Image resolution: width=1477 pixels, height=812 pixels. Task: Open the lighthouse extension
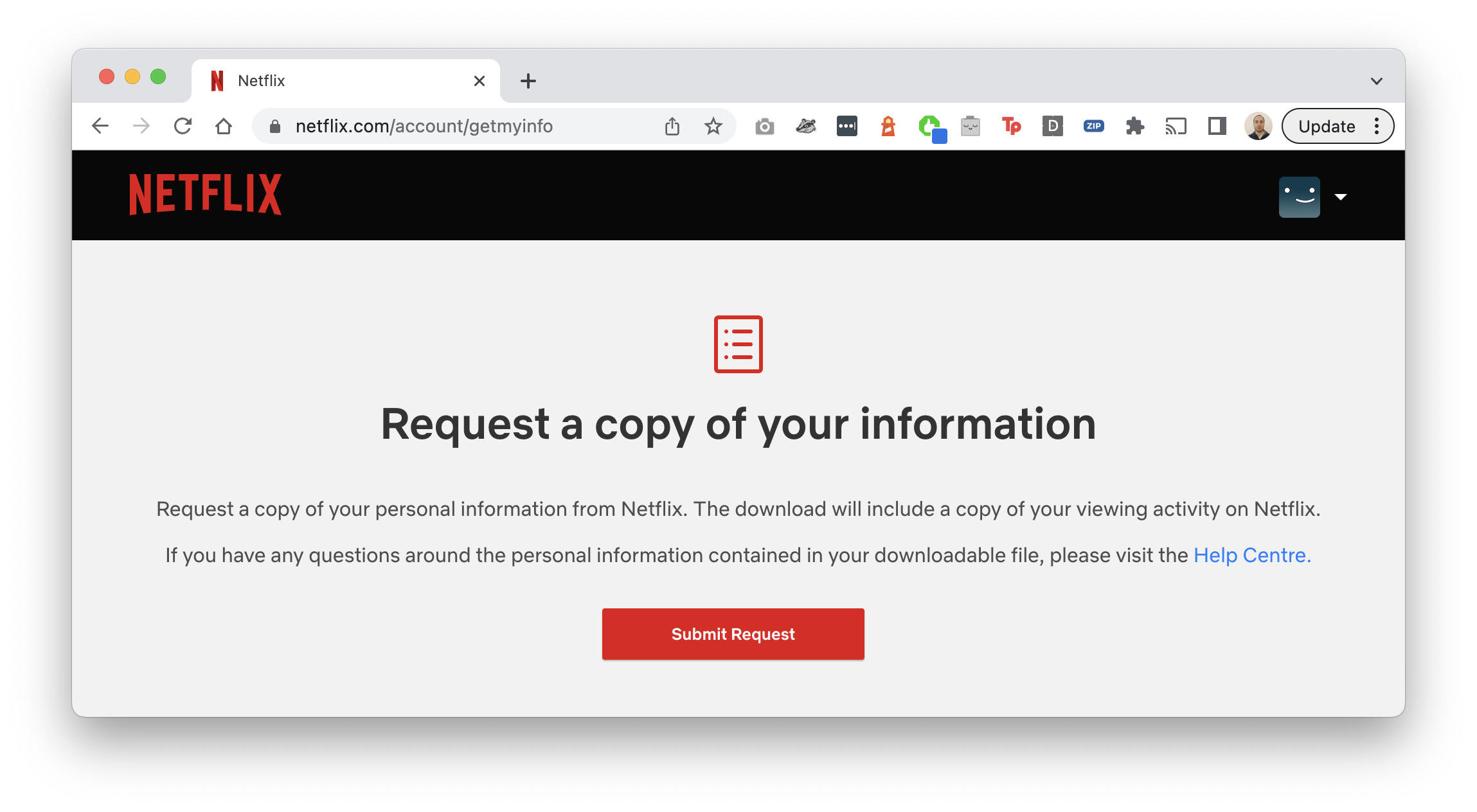tap(888, 126)
